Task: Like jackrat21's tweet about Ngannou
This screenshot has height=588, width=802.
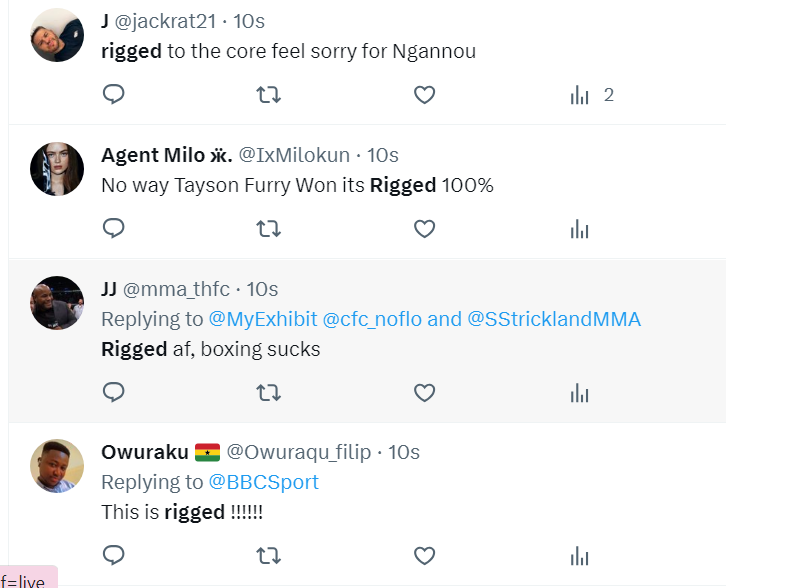Action: click(424, 95)
